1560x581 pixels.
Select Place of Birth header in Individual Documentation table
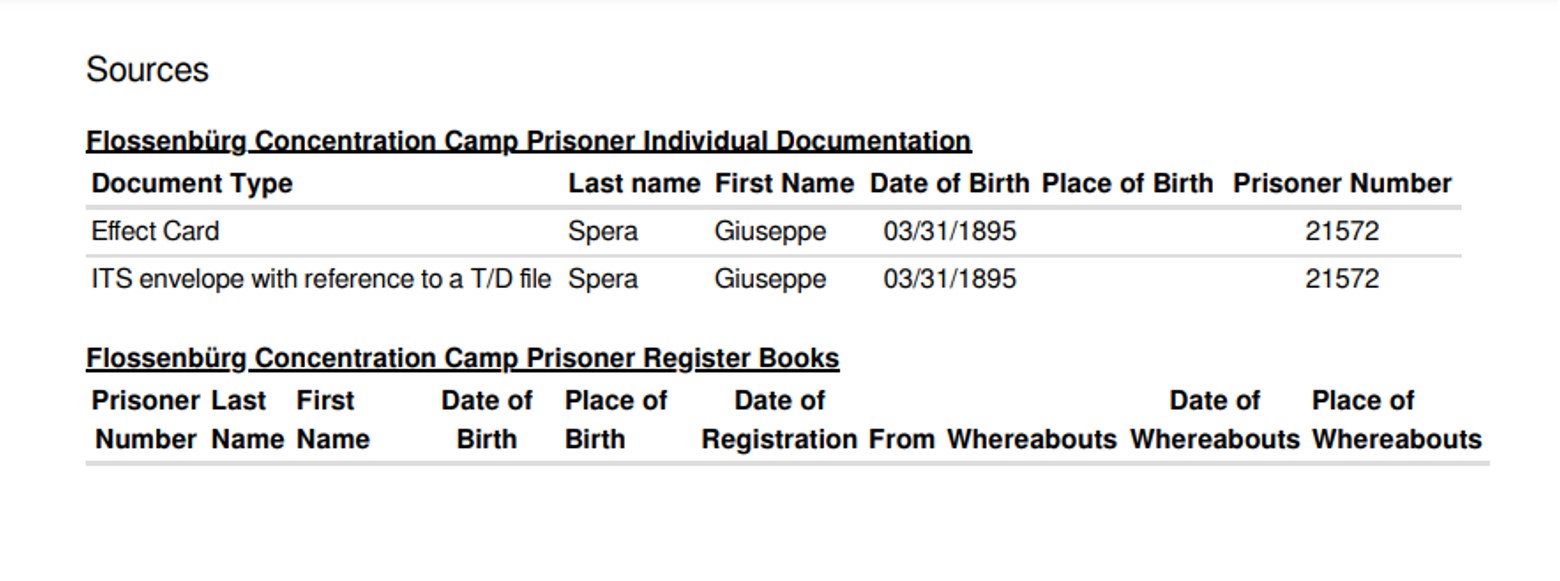[1127, 184]
